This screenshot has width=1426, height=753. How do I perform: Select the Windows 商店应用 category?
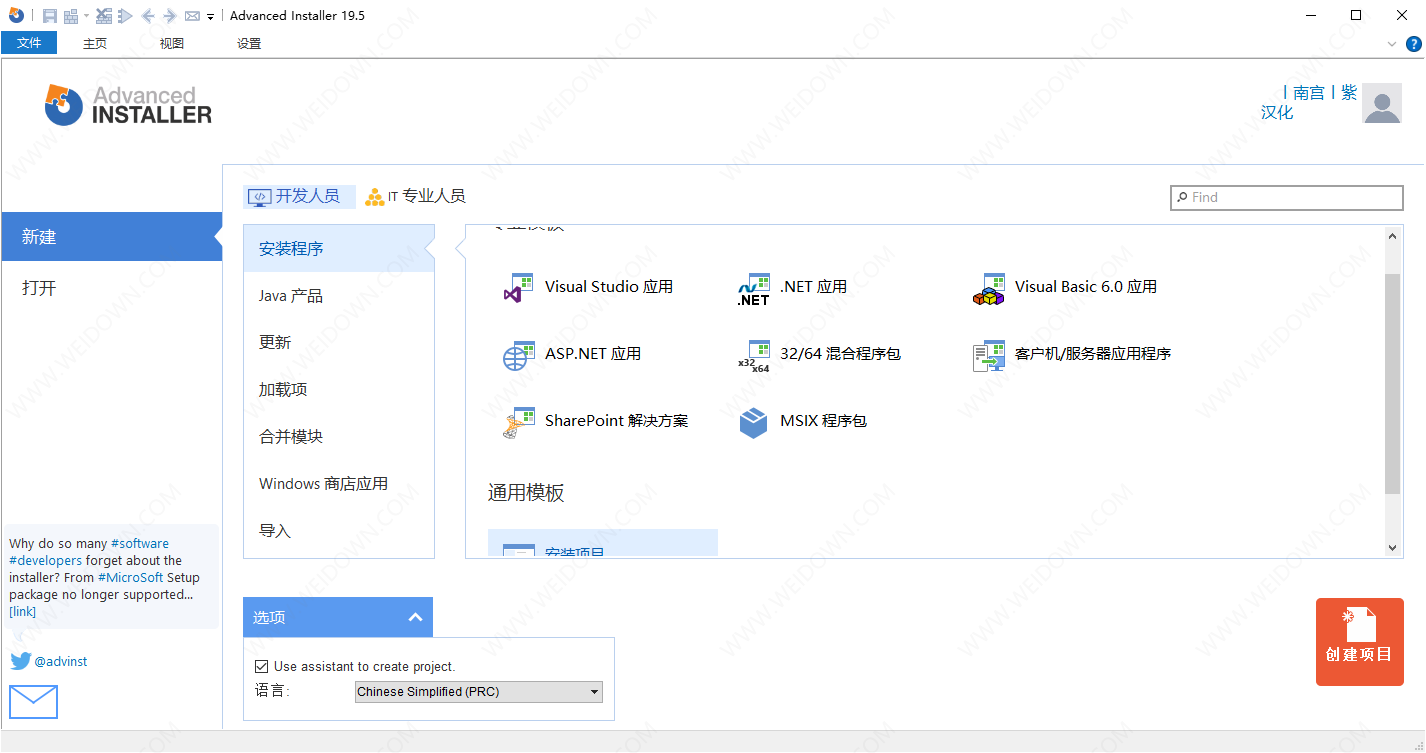(339, 483)
